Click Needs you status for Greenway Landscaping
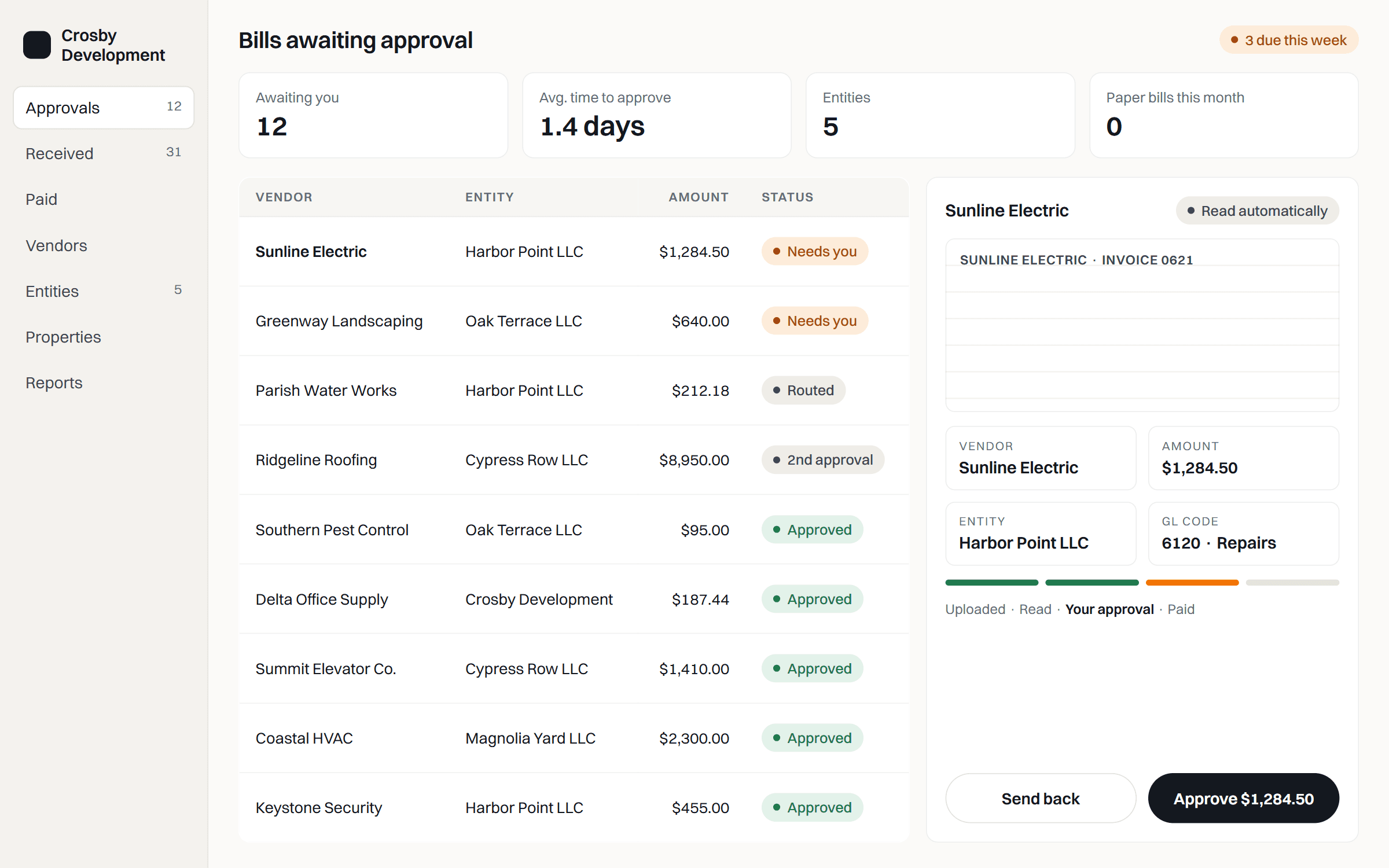 (x=815, y=321)
